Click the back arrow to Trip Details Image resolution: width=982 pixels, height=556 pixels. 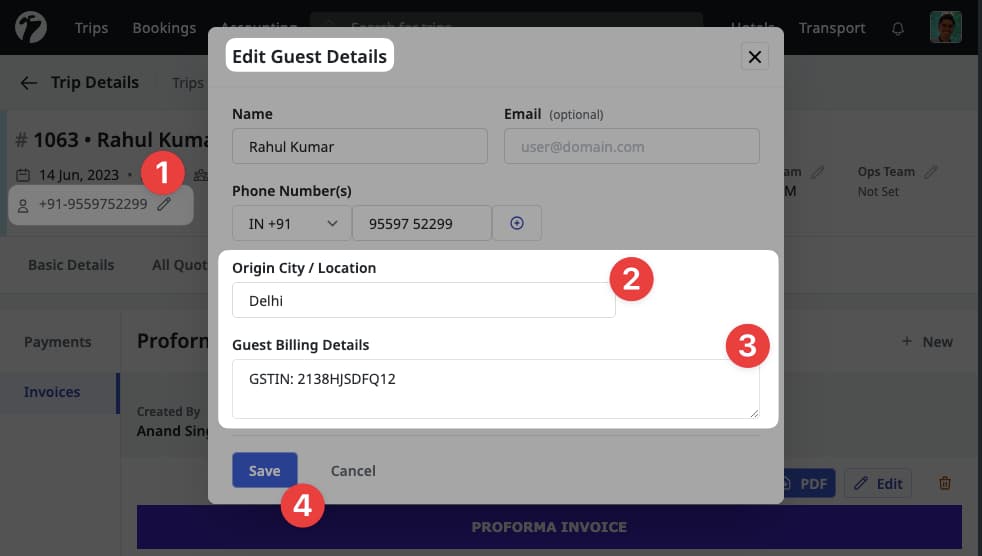29,83
